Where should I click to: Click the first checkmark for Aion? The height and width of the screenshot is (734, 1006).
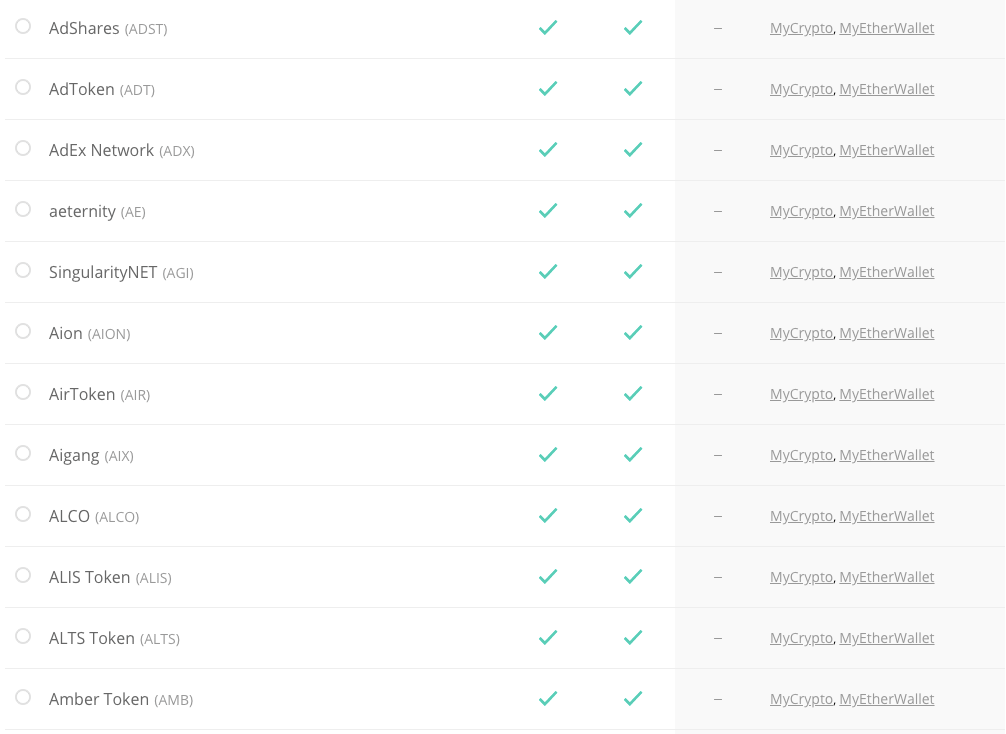pos(548,333)
